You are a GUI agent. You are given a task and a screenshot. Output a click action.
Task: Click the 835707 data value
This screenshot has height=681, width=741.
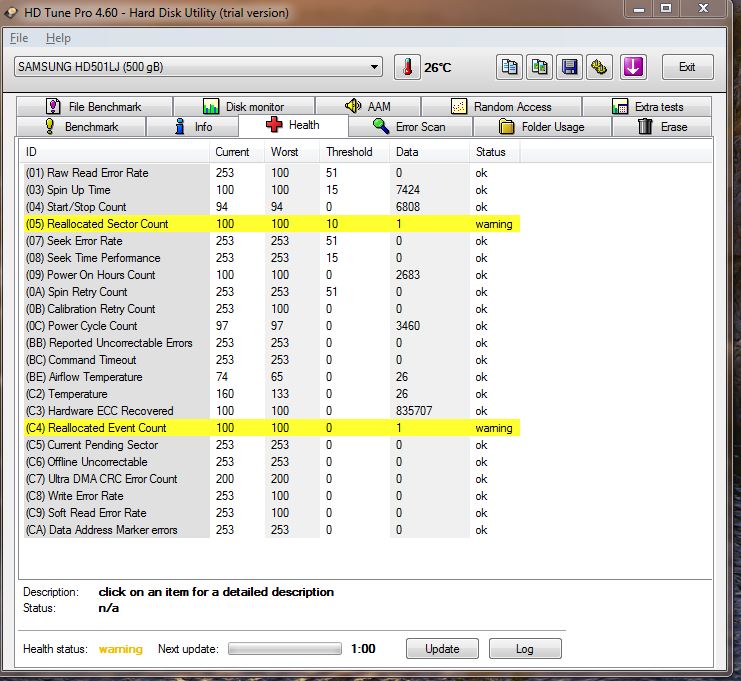(x=414, y=411)
